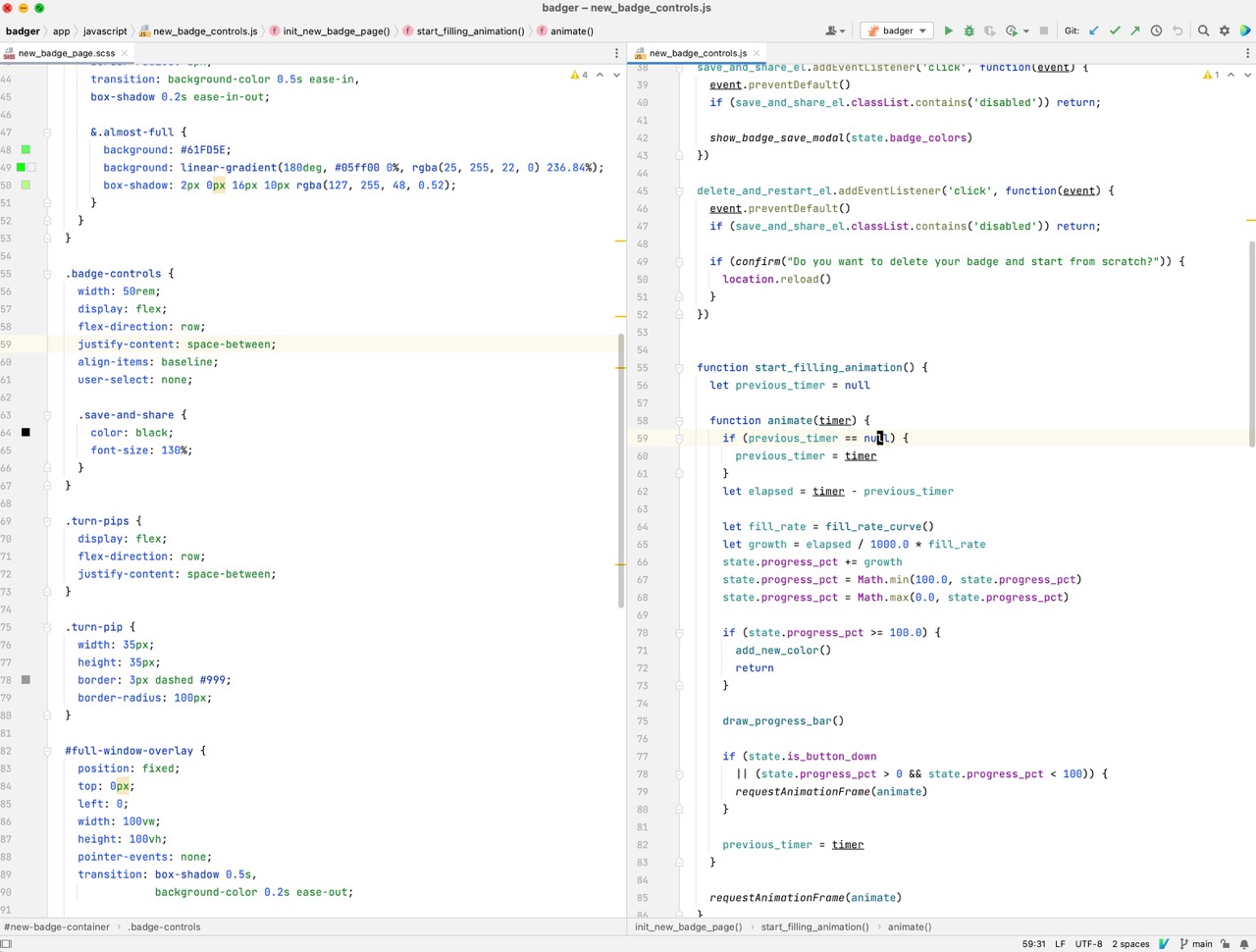Click the Git rollback arrow

1177,30
